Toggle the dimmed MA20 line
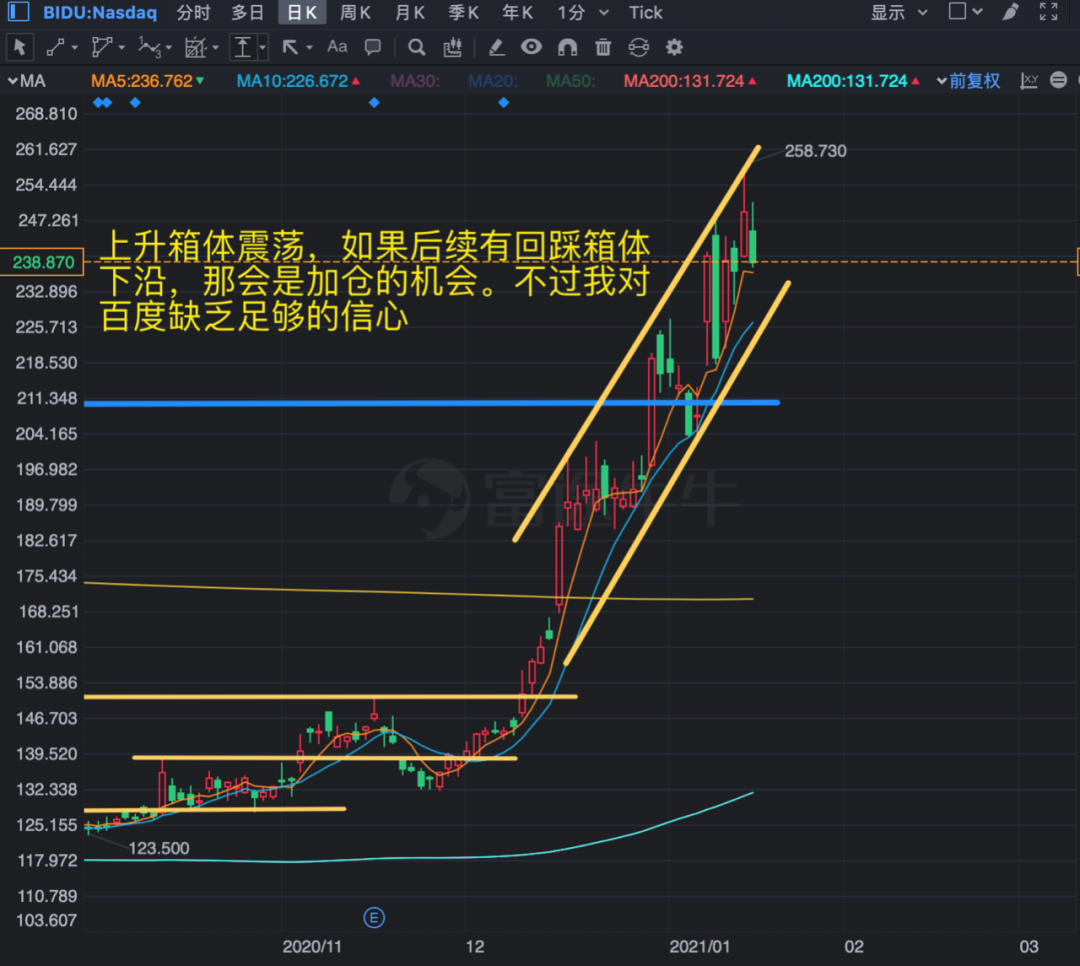 pos(492,81)
